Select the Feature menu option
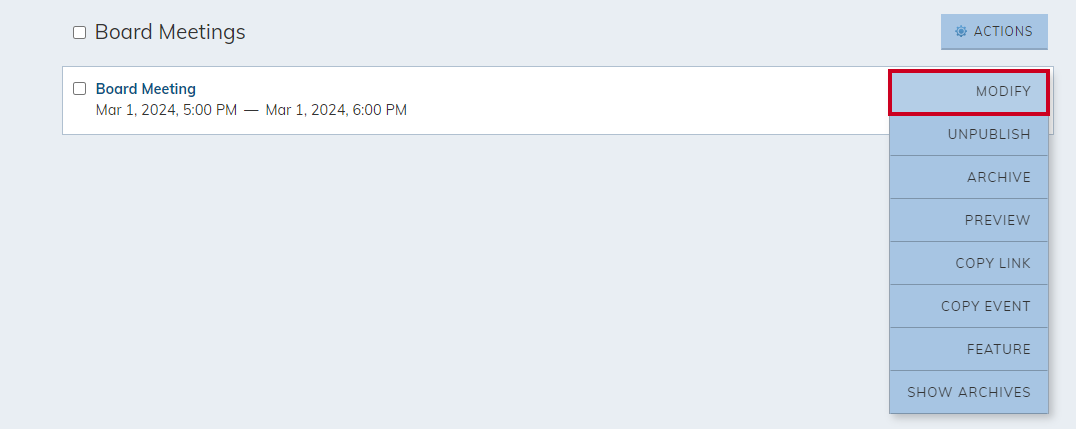1076x429 pixels. point(969,349)
